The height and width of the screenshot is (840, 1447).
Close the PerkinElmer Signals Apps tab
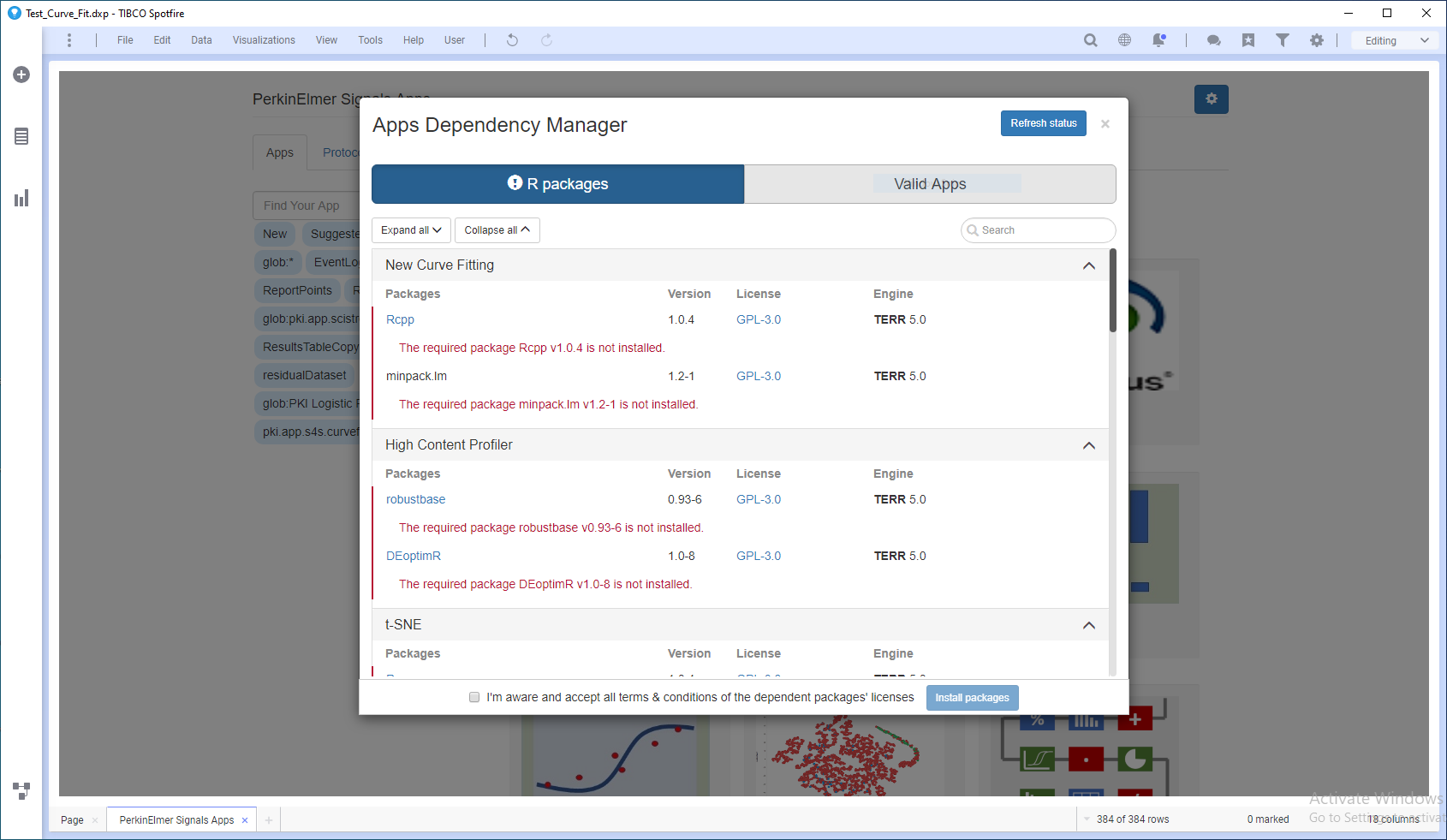pyautogui.click(x=245, y=820)
